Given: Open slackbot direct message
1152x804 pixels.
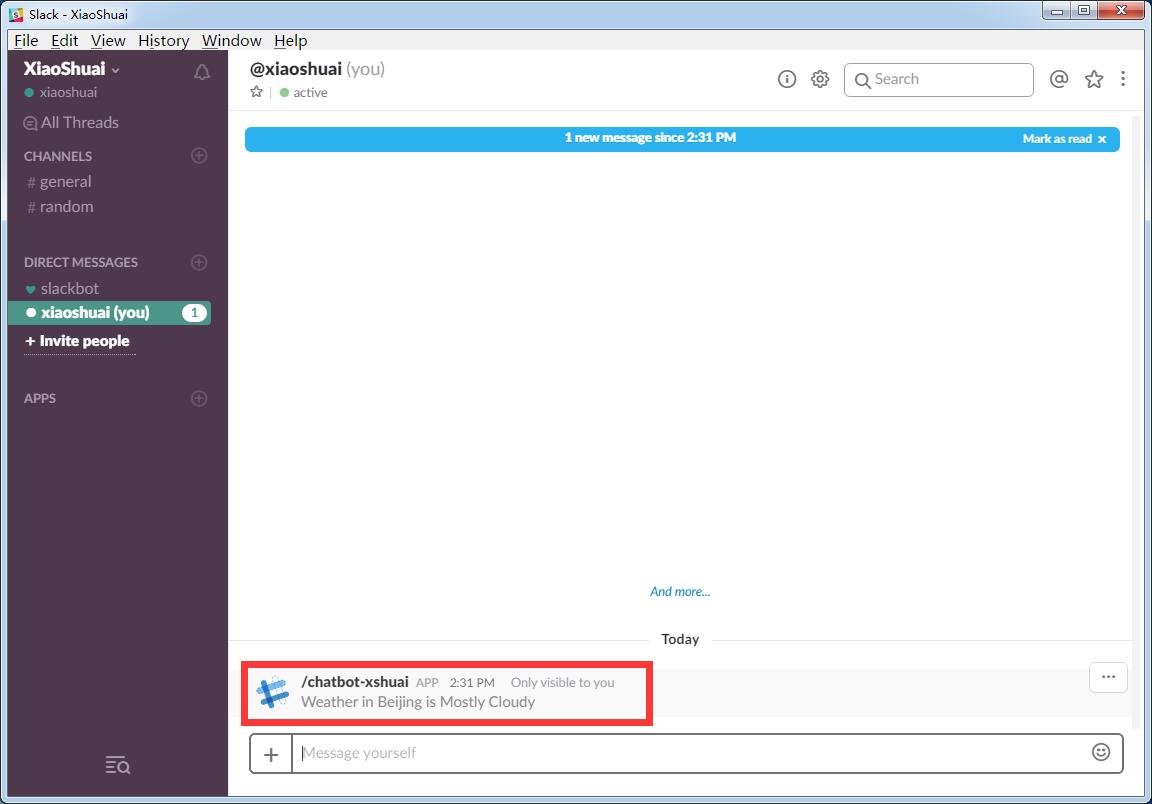Looking at the screenshot, I should point(62,289).
